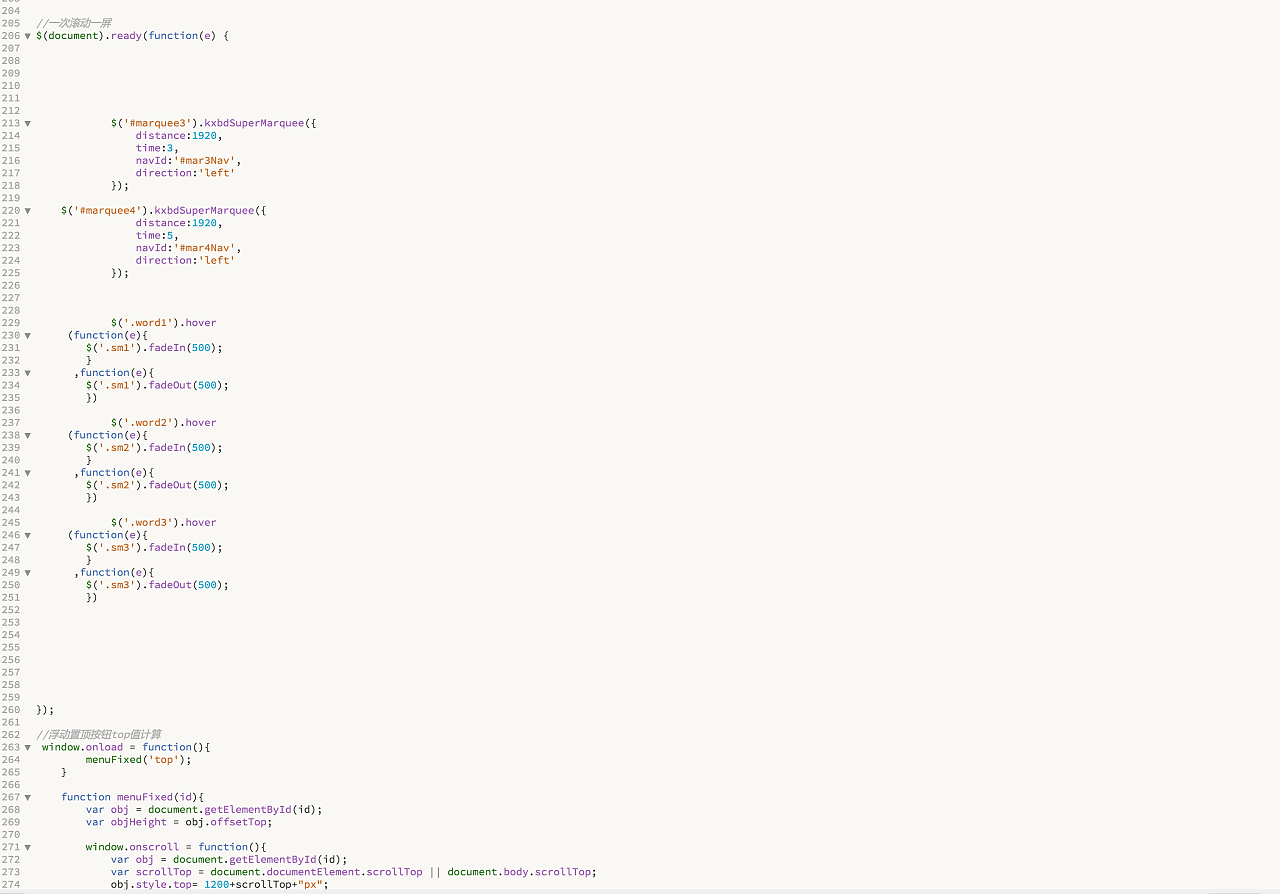Click "menuFixed('top');" call

pyautogui.click(x=138, y=760)
